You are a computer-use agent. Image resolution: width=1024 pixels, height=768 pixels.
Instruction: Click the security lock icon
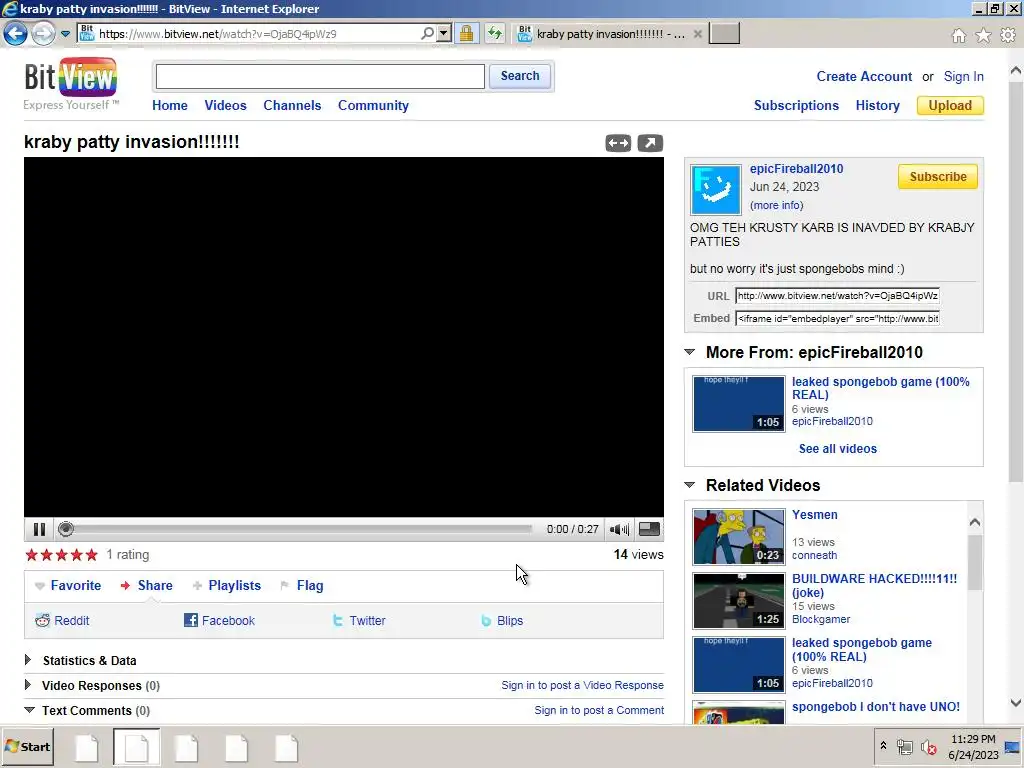pos(466,33)
